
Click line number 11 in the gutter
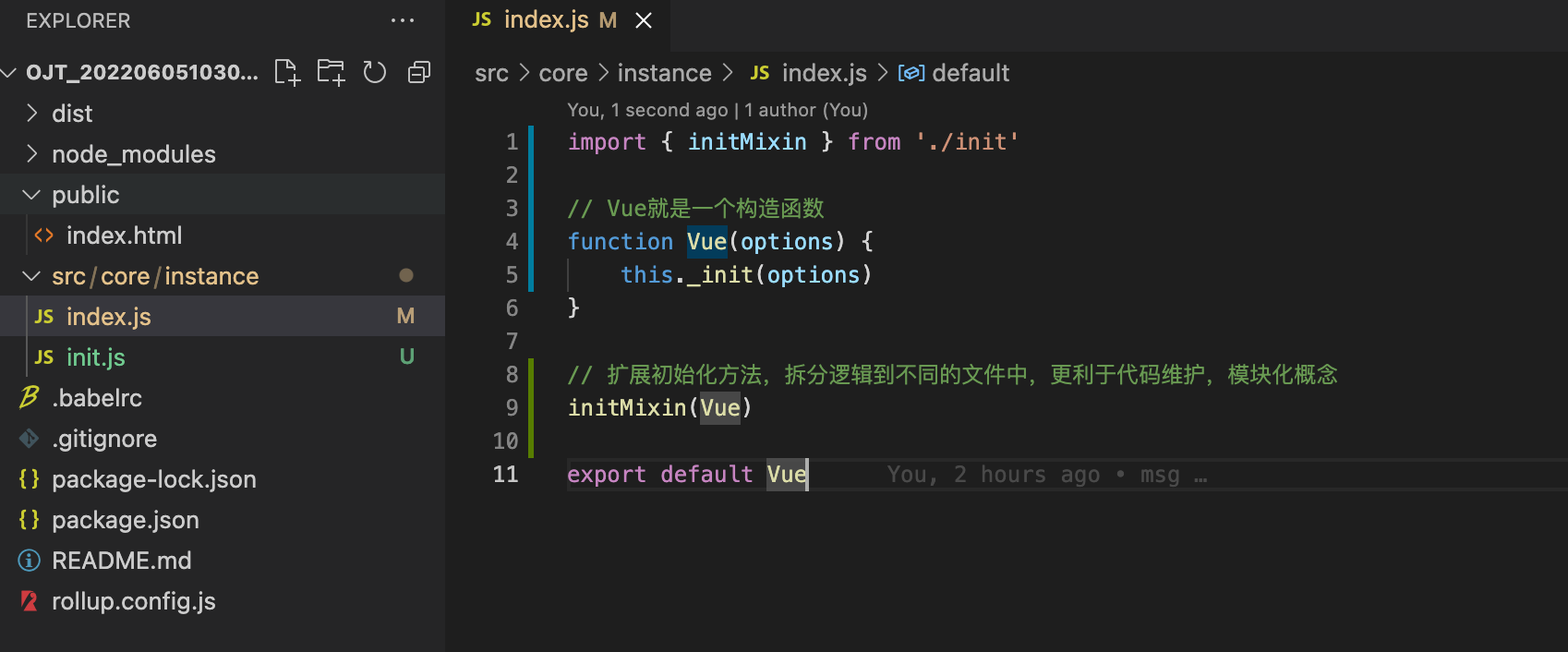[x=505, y=474]
